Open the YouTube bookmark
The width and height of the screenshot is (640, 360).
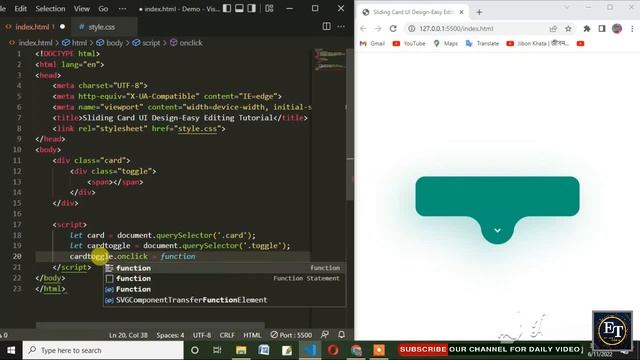pyautogui.click(x=409, y=43)
